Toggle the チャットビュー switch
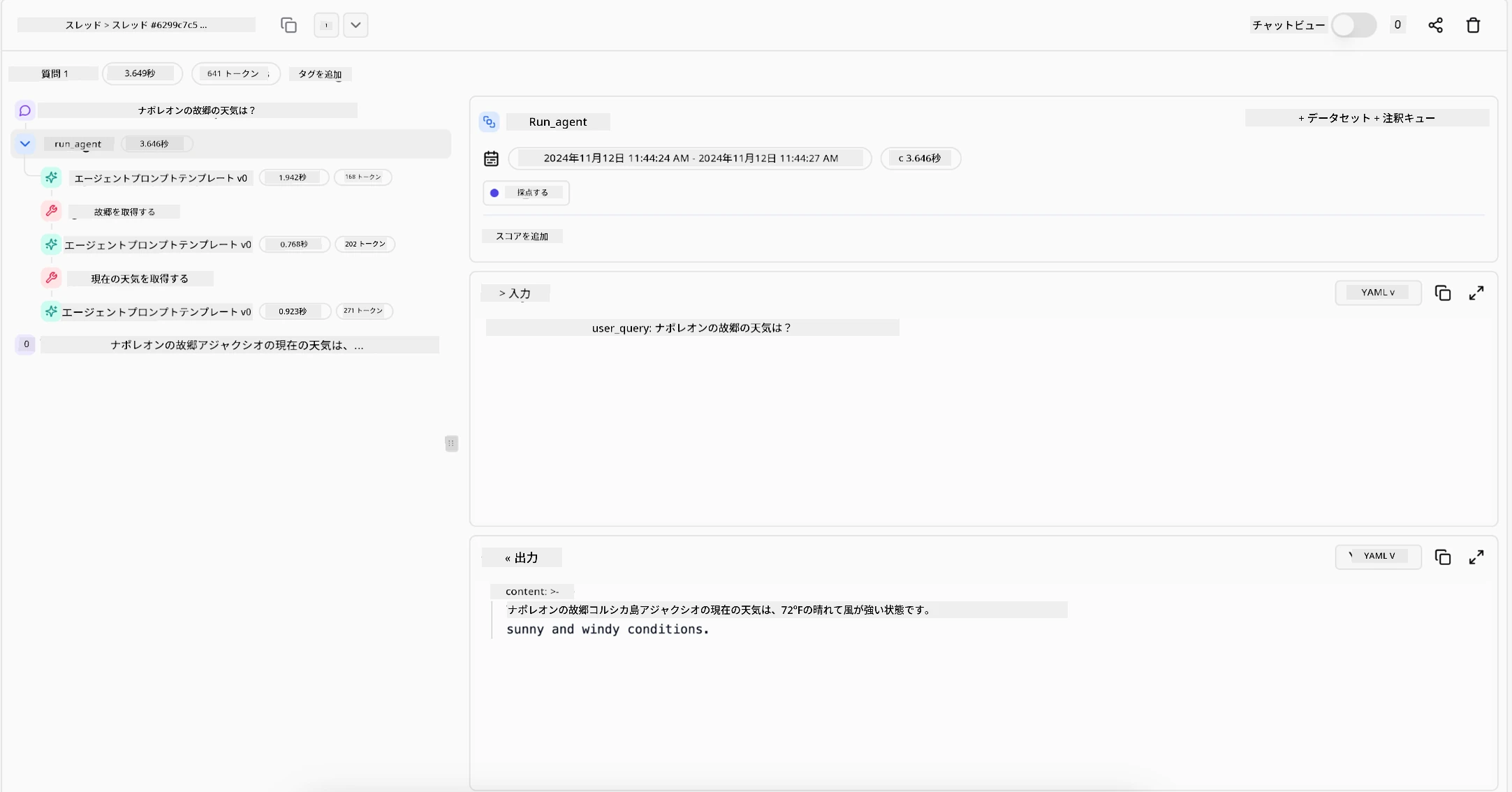1512x792 pixels. (1353, 25)
